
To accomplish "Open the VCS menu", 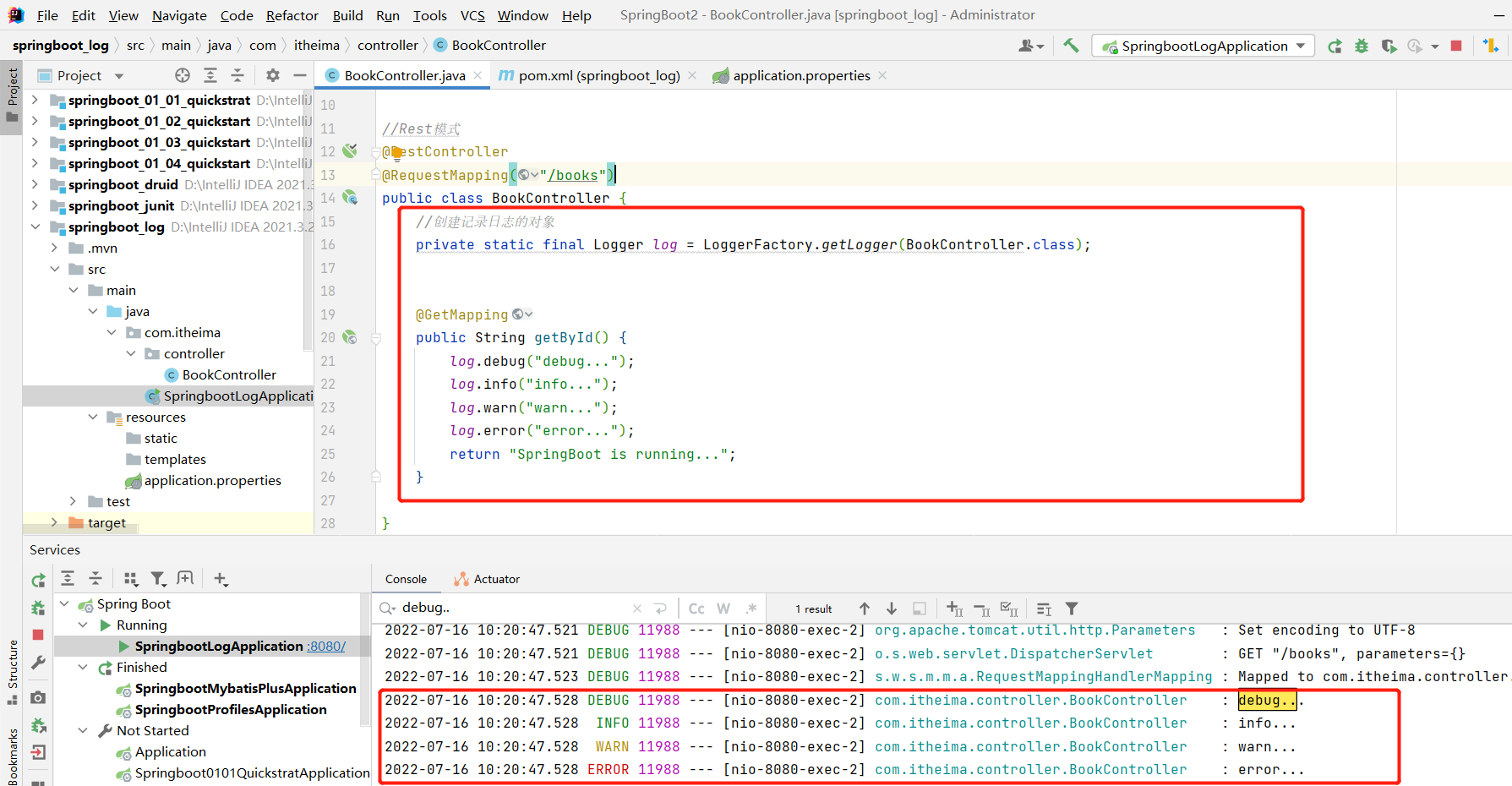I will [x=472, y=15].
